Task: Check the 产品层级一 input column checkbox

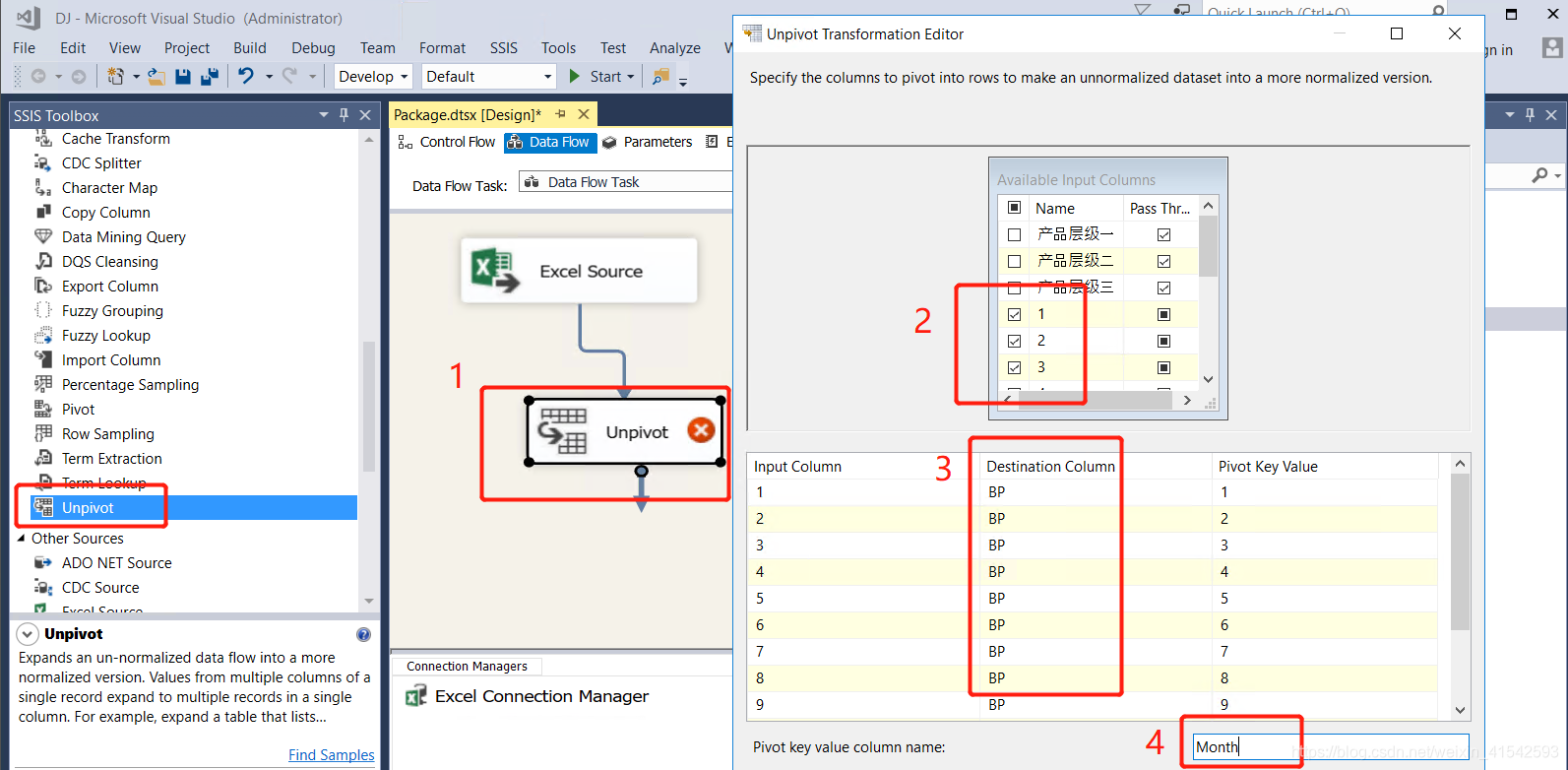Action: pos(1014,234)
